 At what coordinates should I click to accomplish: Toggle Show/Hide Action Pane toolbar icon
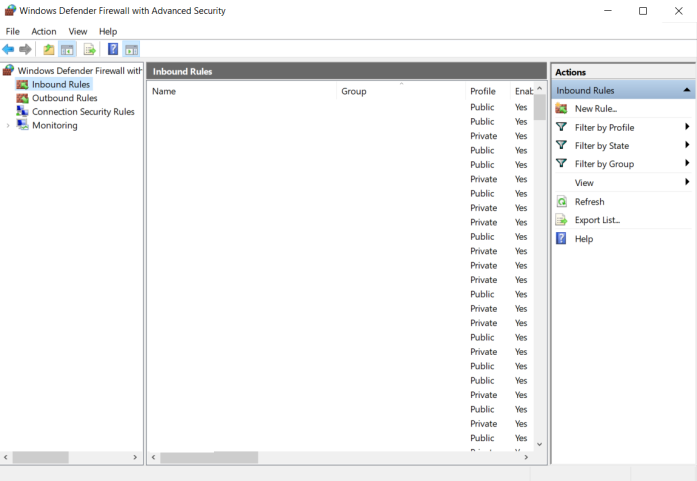pyautogui.click(x=131, y=49)
